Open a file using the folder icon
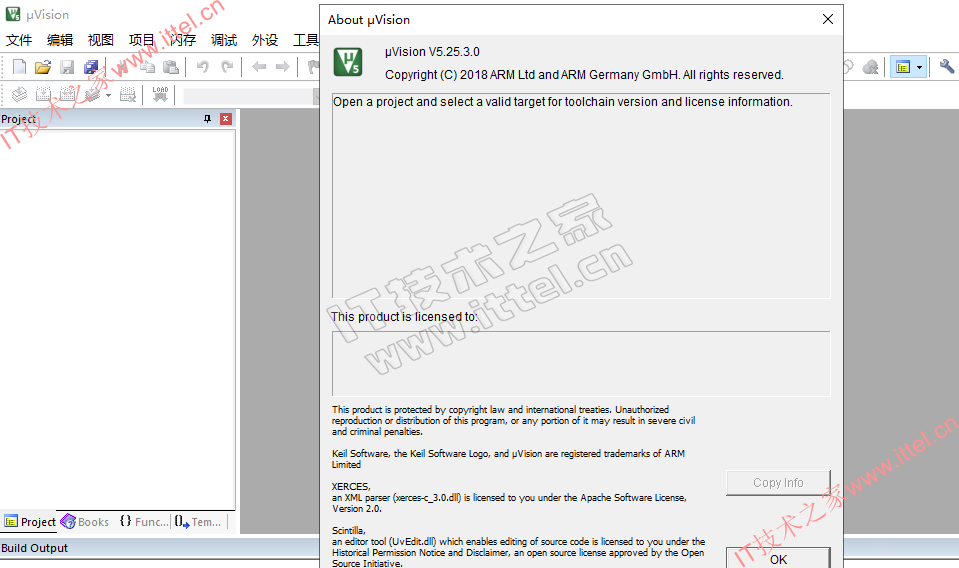This screenshot has width=959, height=568. tap(43, 67)
